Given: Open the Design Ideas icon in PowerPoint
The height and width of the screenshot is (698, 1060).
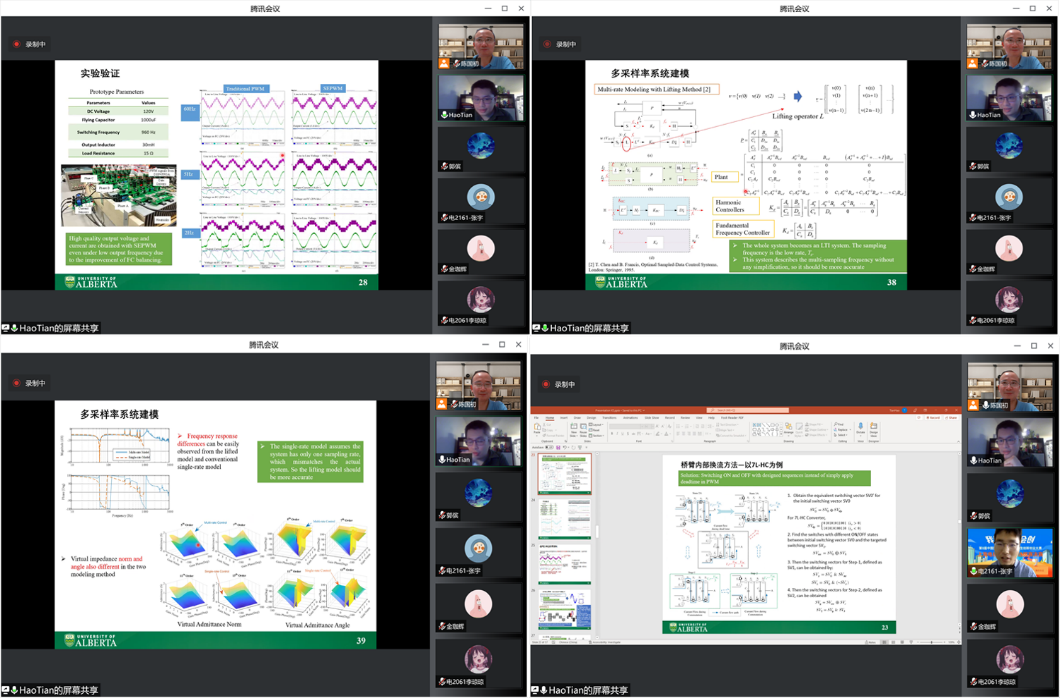Looking at the screenshot, I should (873, 428).
